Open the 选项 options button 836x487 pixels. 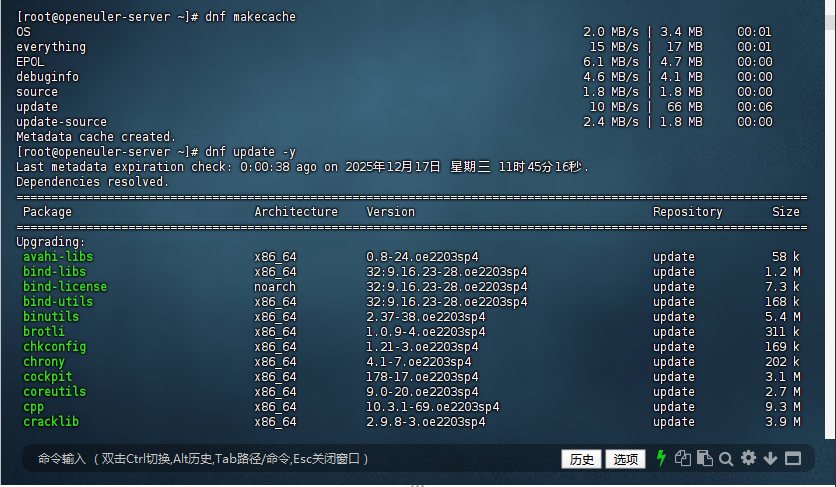coord(625,459)
